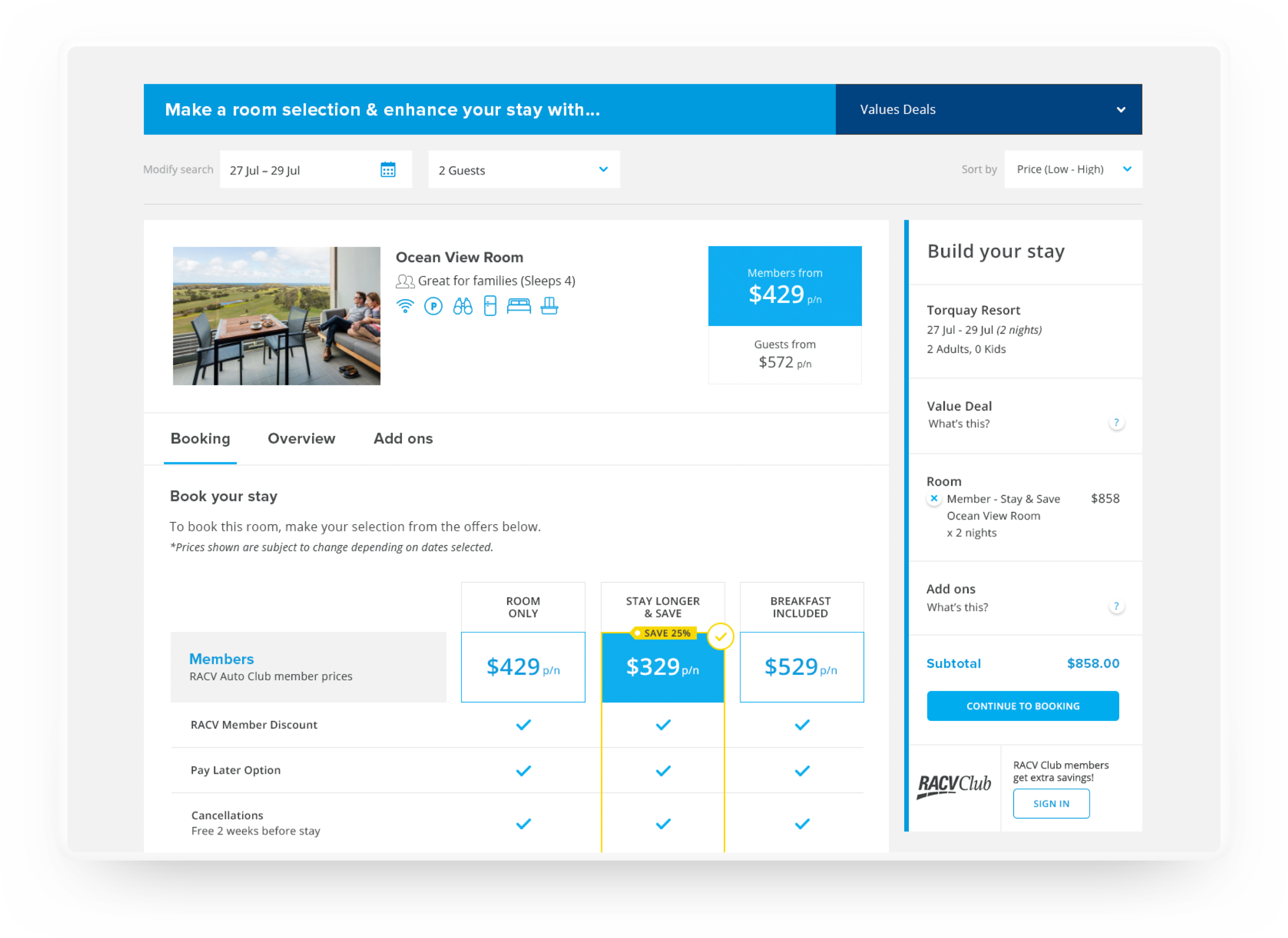
Task: Click the Build your stay heading
Action: click(x=996, y=252)
